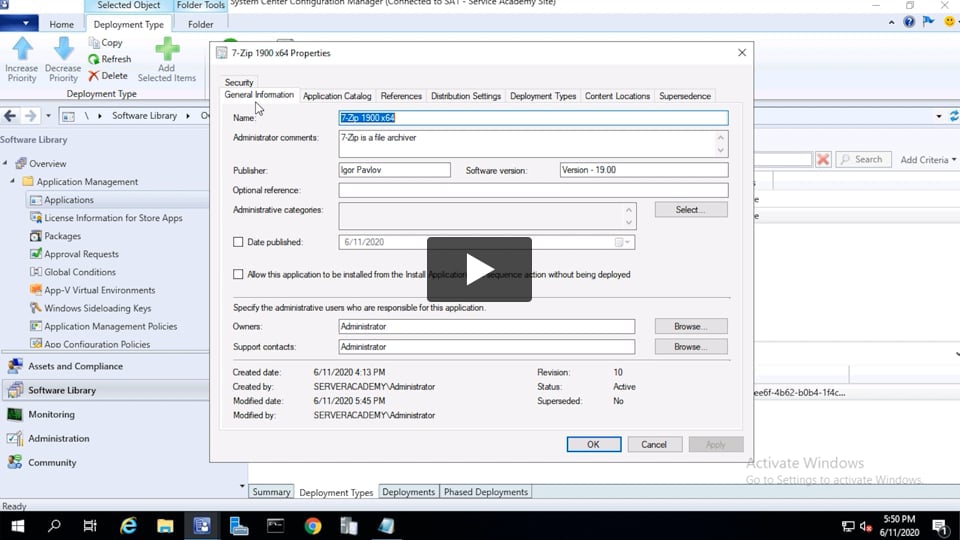Click the Decrease Priority arrow icon
Image resolution: width=960 pixels, height=540 pixels.
coord(63,50)
